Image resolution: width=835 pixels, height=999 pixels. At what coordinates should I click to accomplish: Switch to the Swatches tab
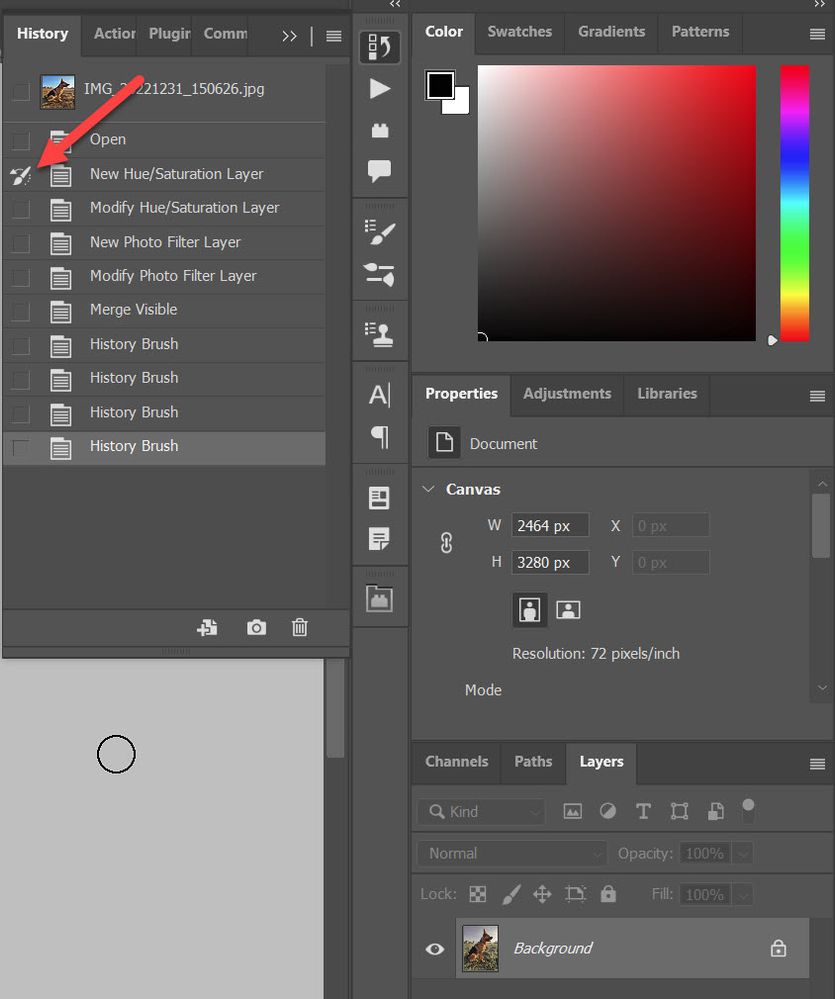click(x=519, y=32)
